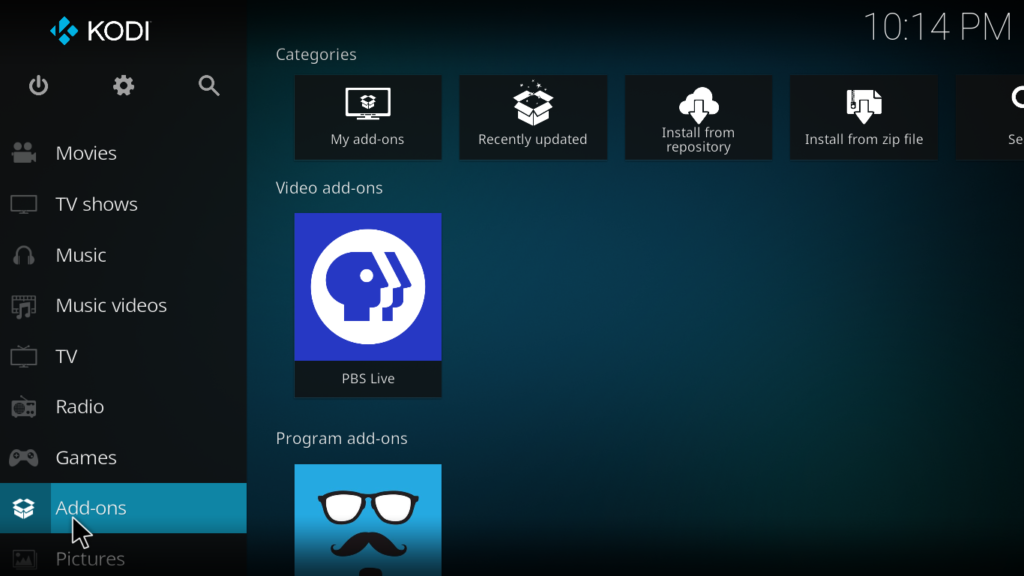Click the search magnifier icon
Viewport: 1024px width, 576px height.
[209, 86]
